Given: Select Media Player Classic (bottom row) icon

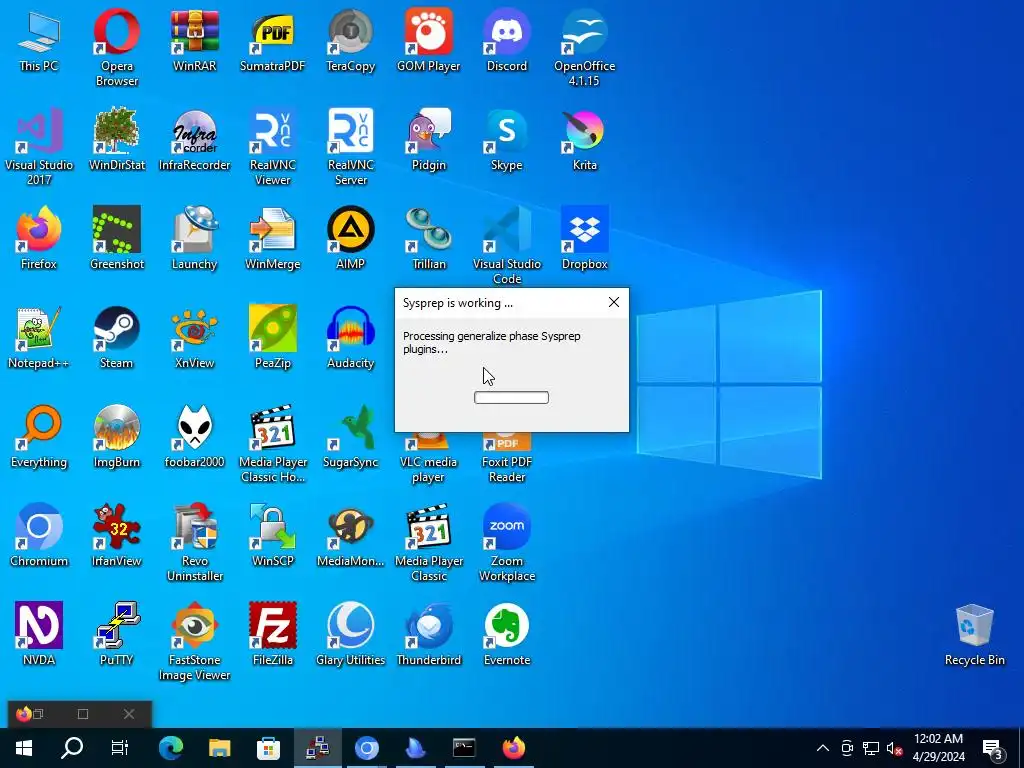Looking at the screenshot, I should tap(428, 543).
